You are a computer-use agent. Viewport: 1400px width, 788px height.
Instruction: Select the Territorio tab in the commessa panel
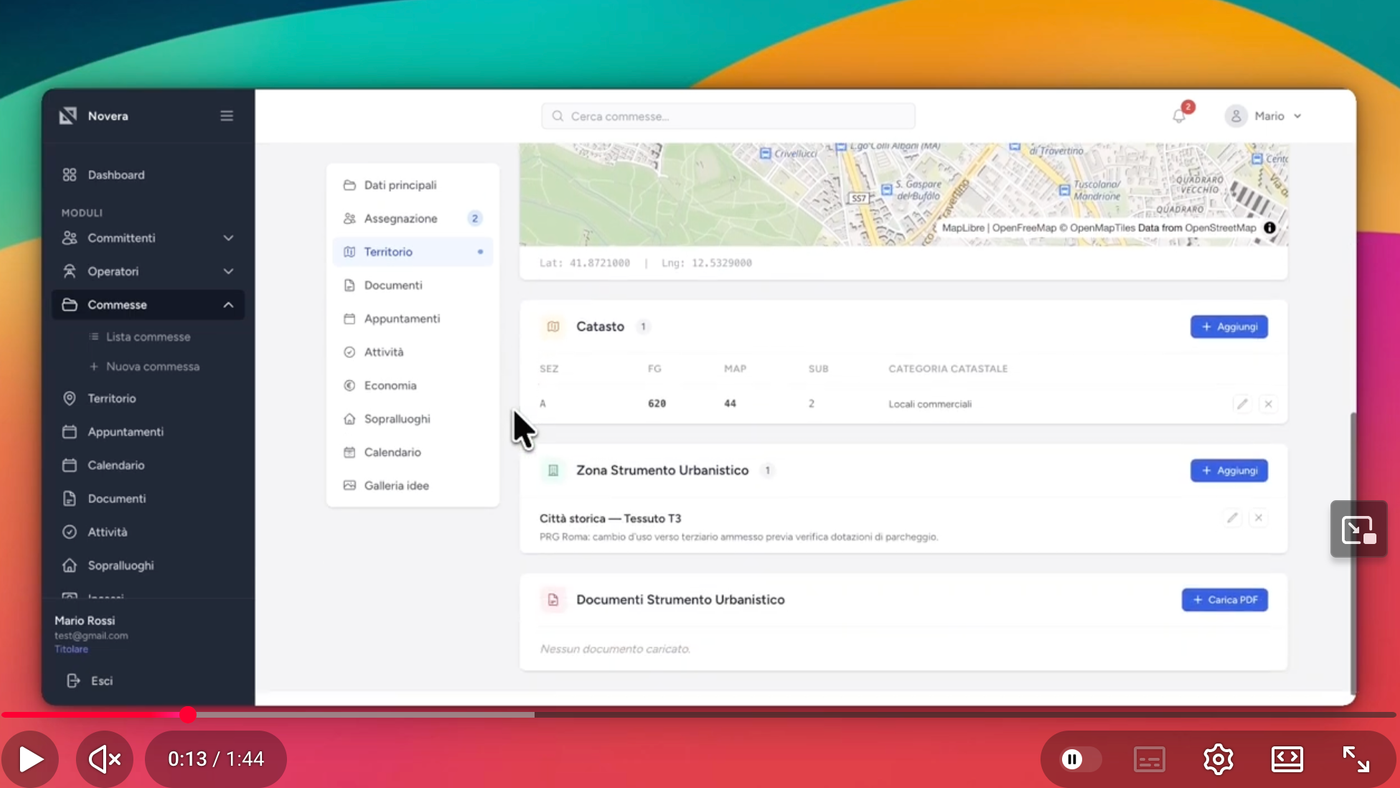[413, 252]
